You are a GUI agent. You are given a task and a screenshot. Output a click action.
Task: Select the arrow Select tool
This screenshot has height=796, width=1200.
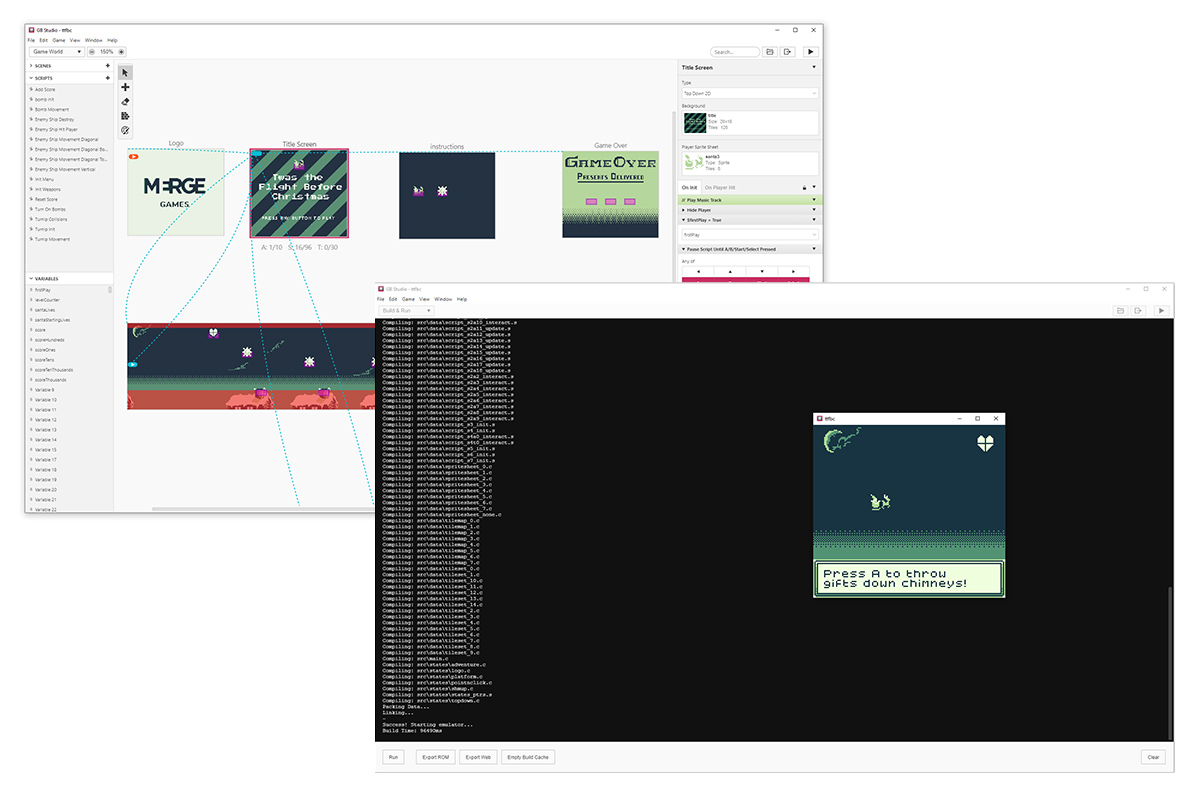click(x=125, y=72)
